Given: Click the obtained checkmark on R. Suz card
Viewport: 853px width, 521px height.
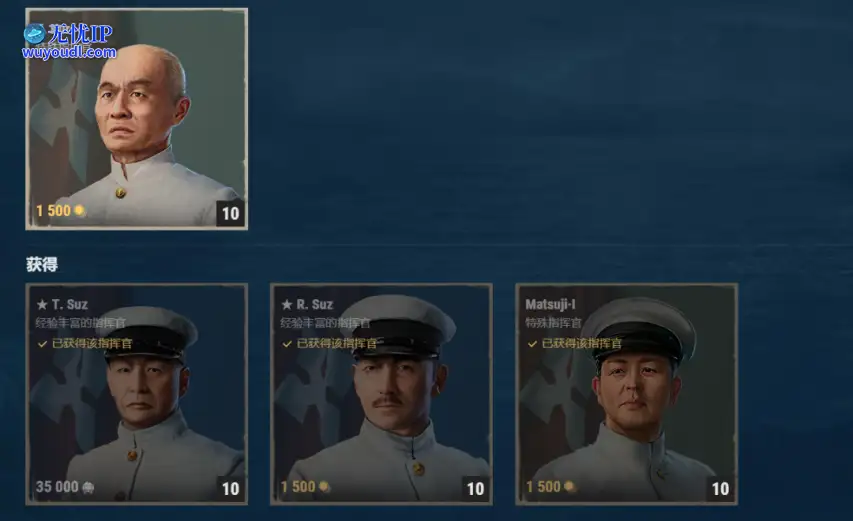Looking at the screenshot, I should coord(287,344).
